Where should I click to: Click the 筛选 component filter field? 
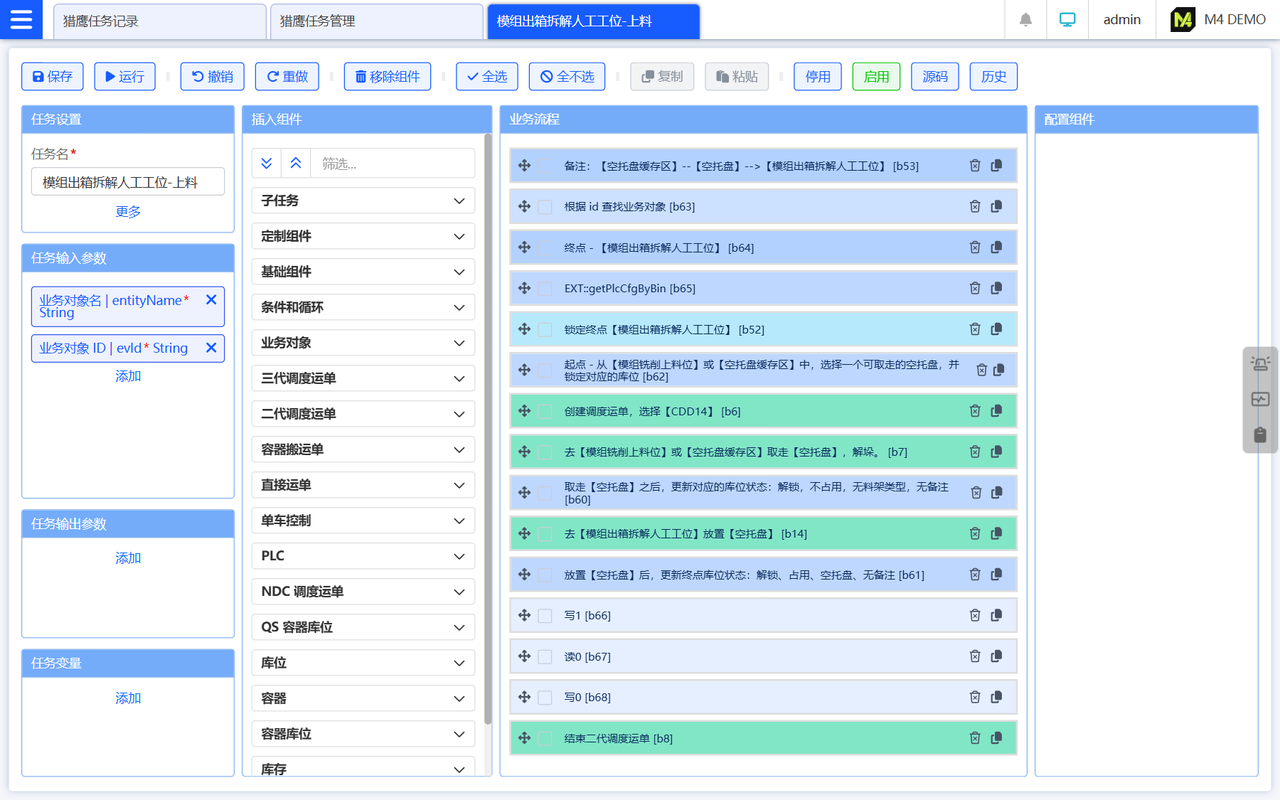tap(392, 164)
